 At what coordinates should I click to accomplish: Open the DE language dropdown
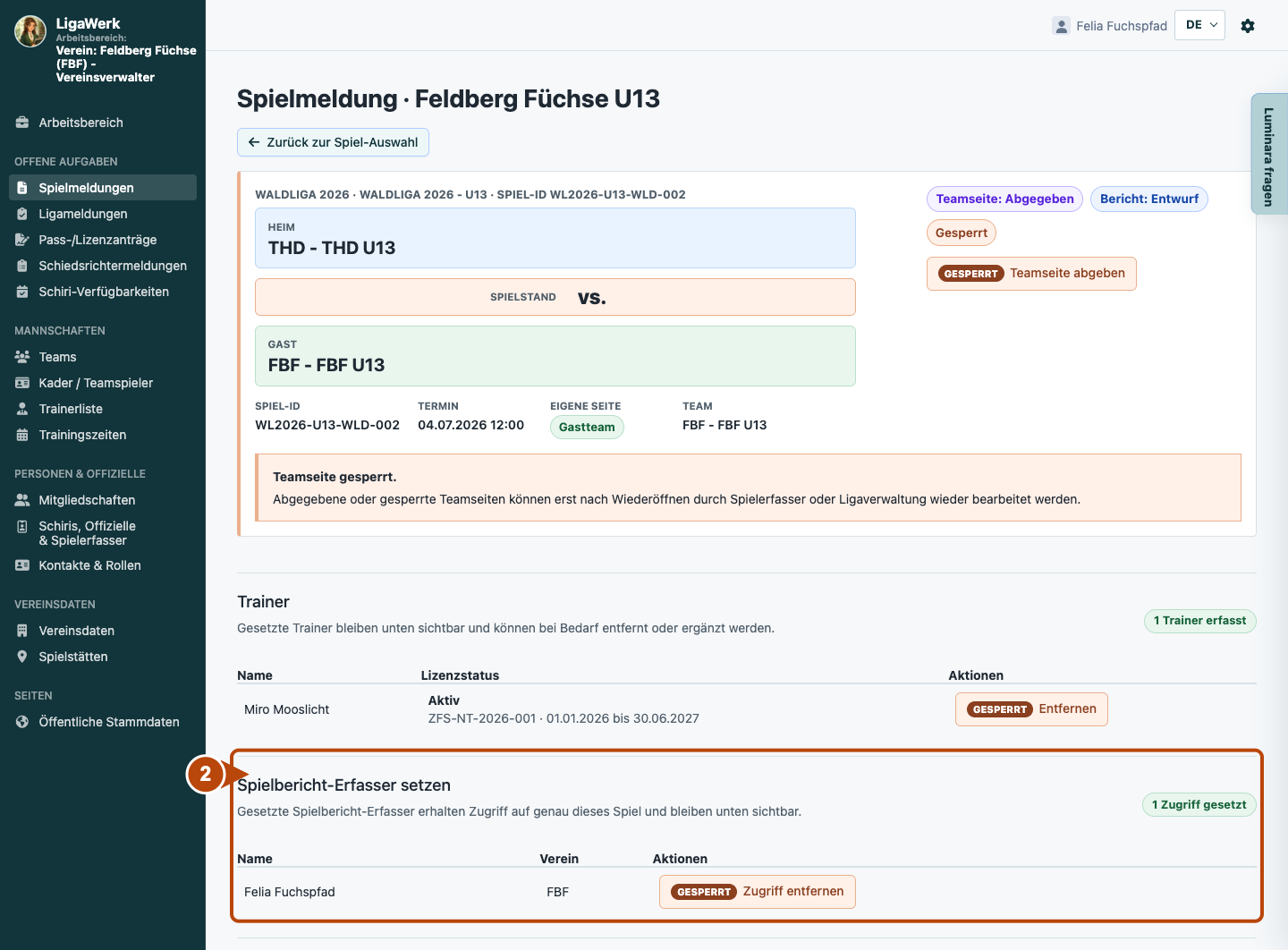tap(1199, 25)
